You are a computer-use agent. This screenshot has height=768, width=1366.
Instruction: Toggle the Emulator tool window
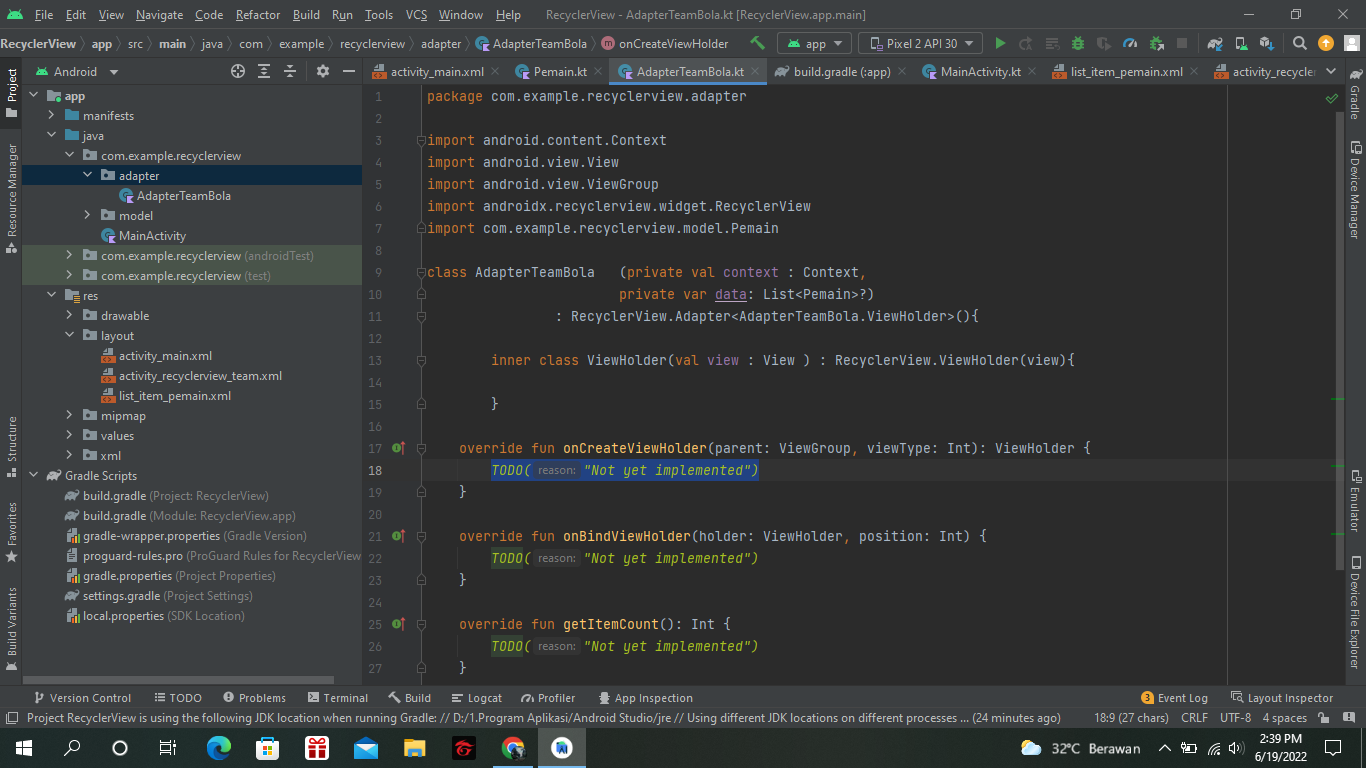1355,500
